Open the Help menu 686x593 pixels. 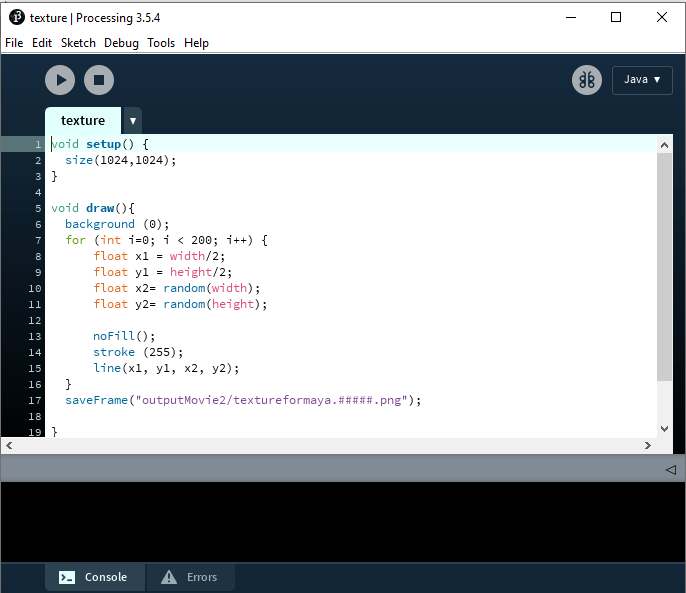point(197,43)
